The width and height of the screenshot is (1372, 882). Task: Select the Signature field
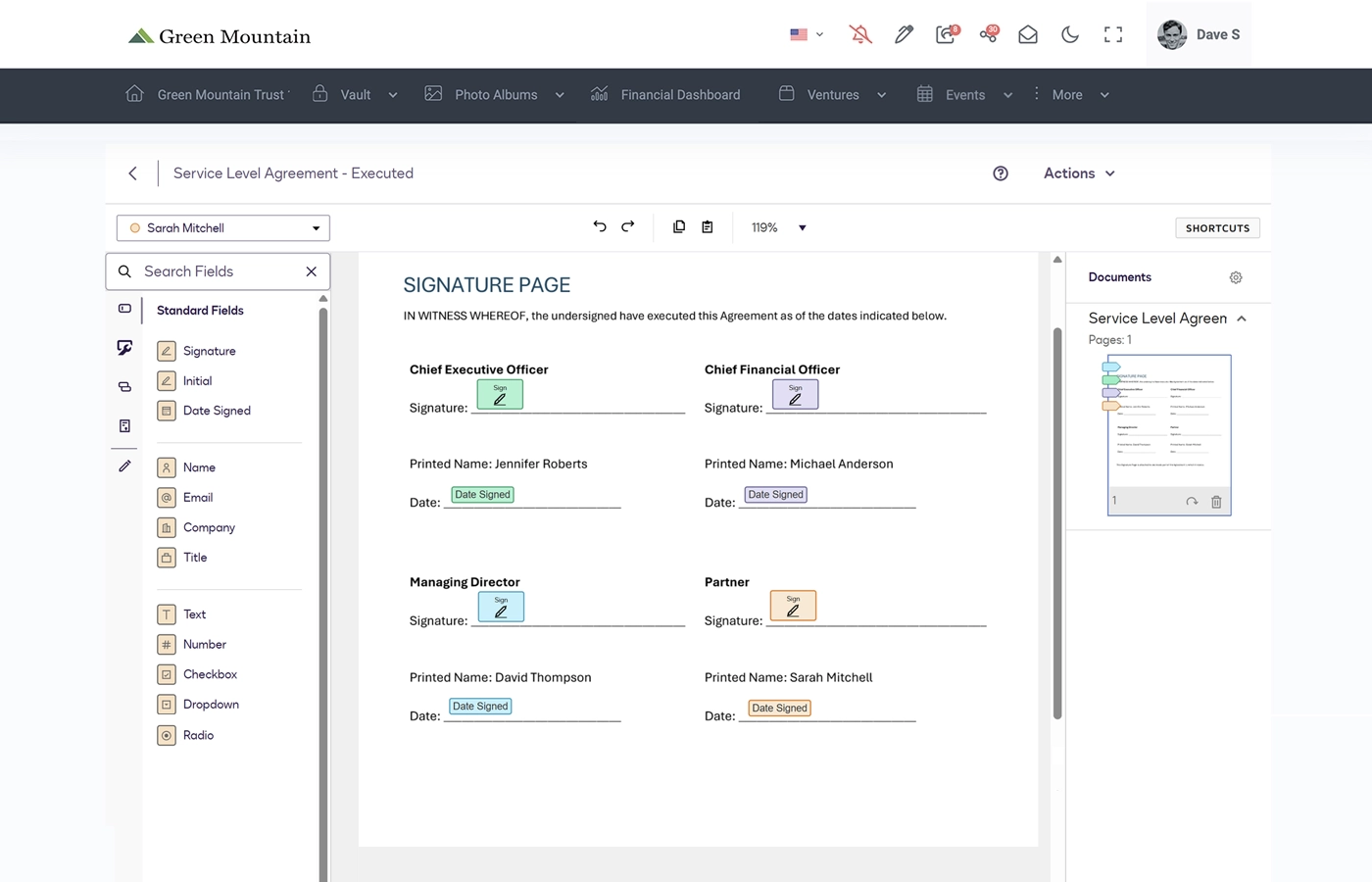pos(197,351)
